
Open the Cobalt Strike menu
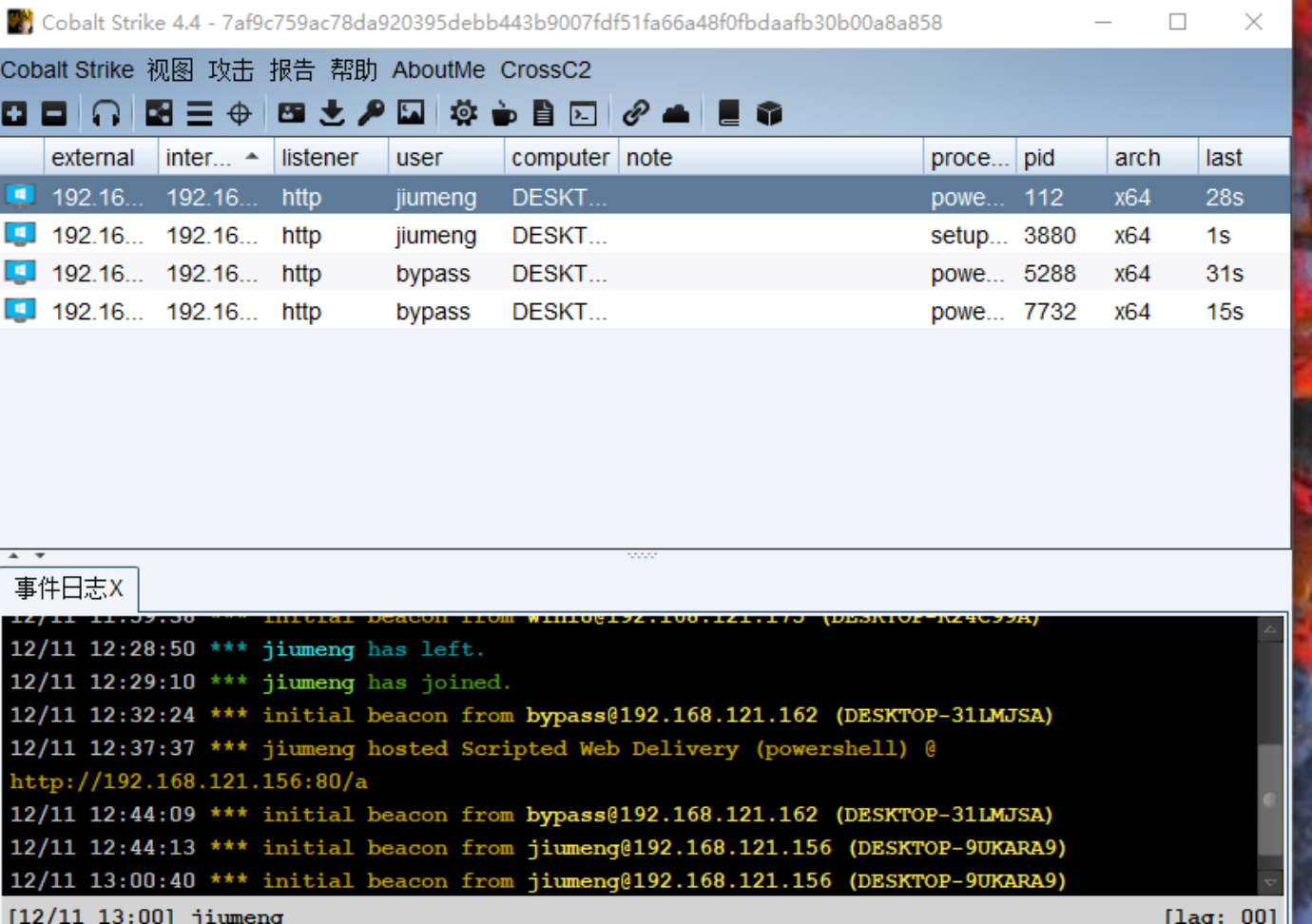point(68,69)
